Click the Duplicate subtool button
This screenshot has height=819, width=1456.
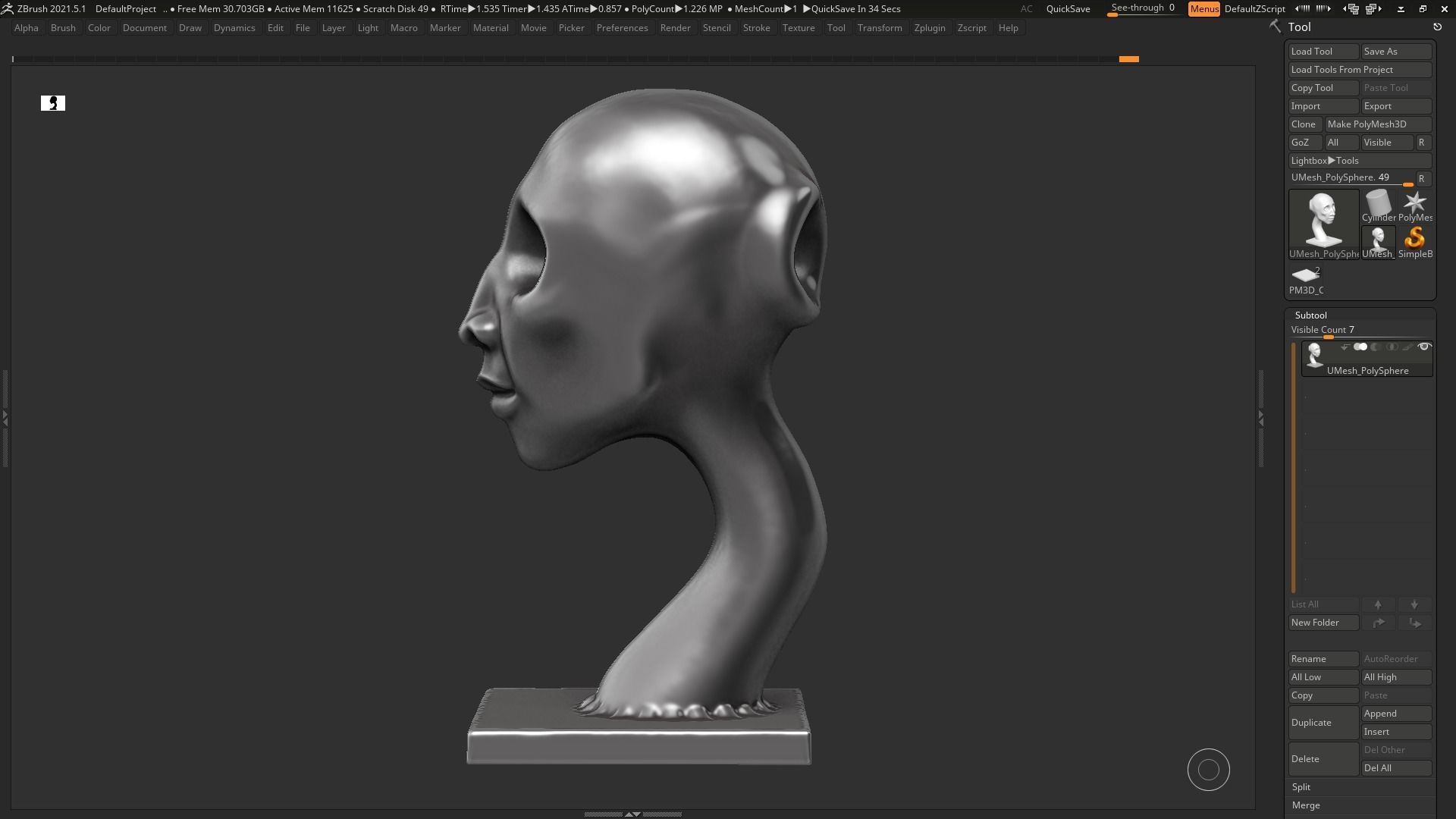[x=1323, y=723]
